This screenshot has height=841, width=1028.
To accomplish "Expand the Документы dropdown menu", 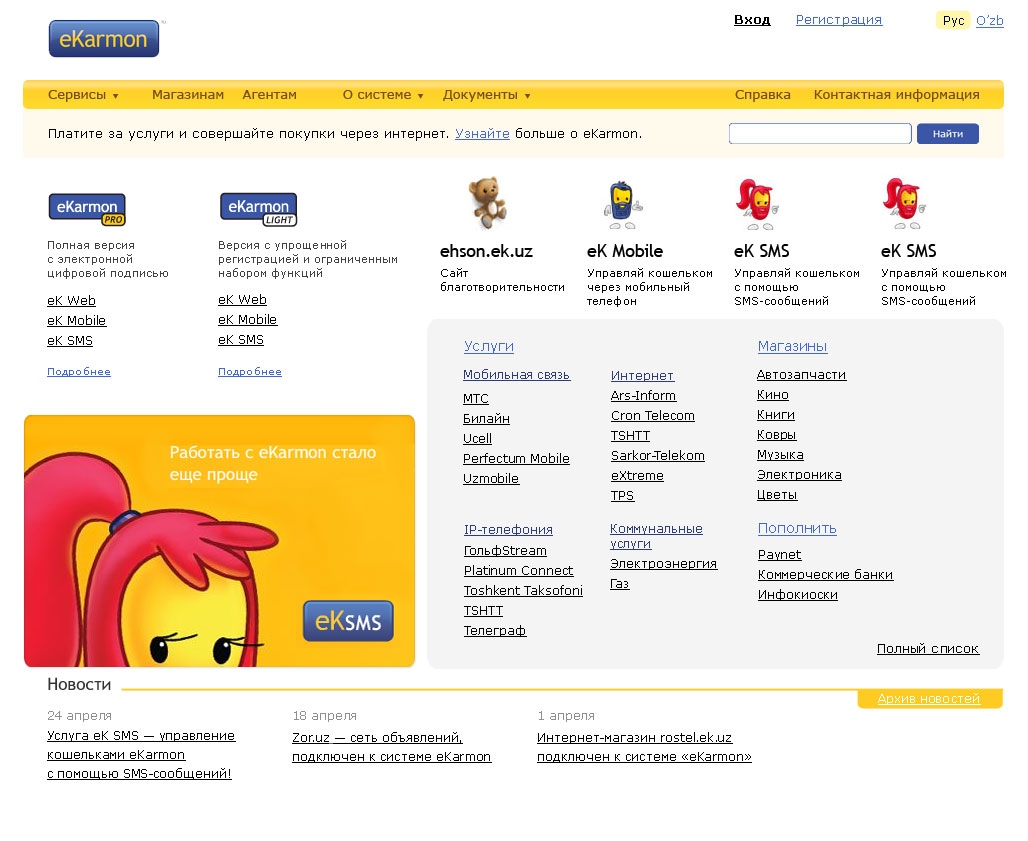I will [x=486, y=95].
